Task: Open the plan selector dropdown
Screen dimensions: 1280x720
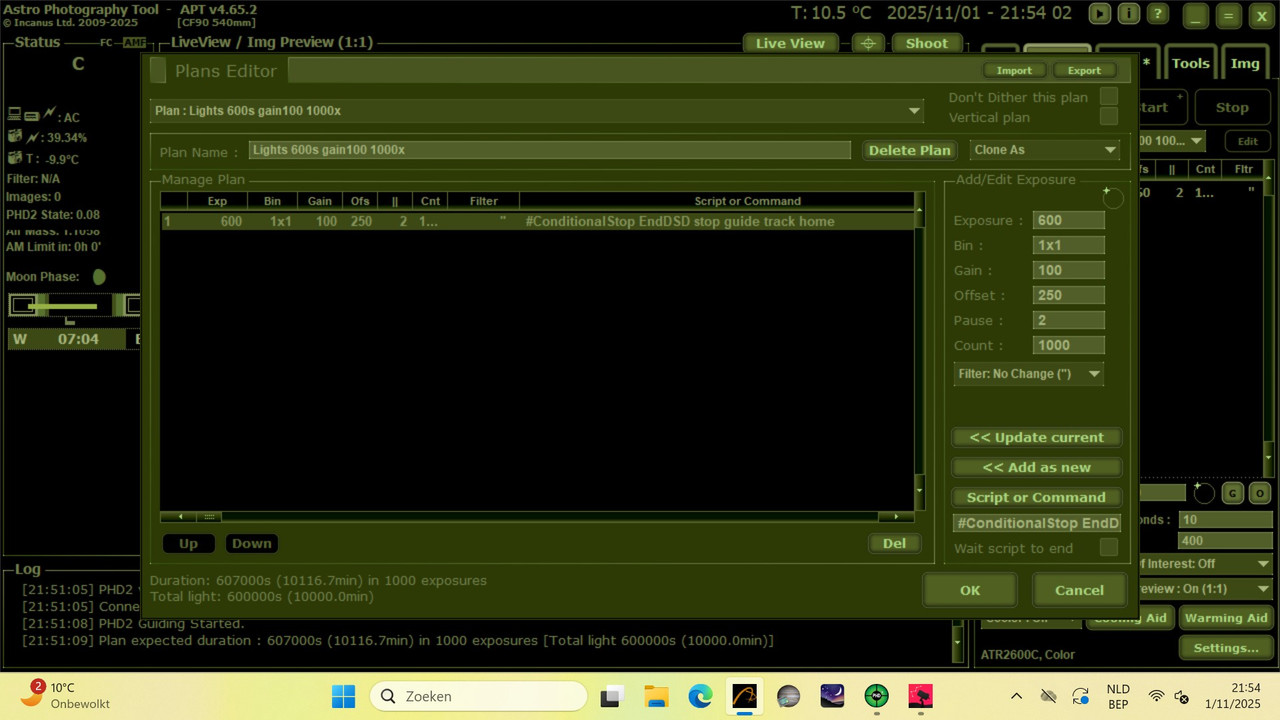Action: 913,111
